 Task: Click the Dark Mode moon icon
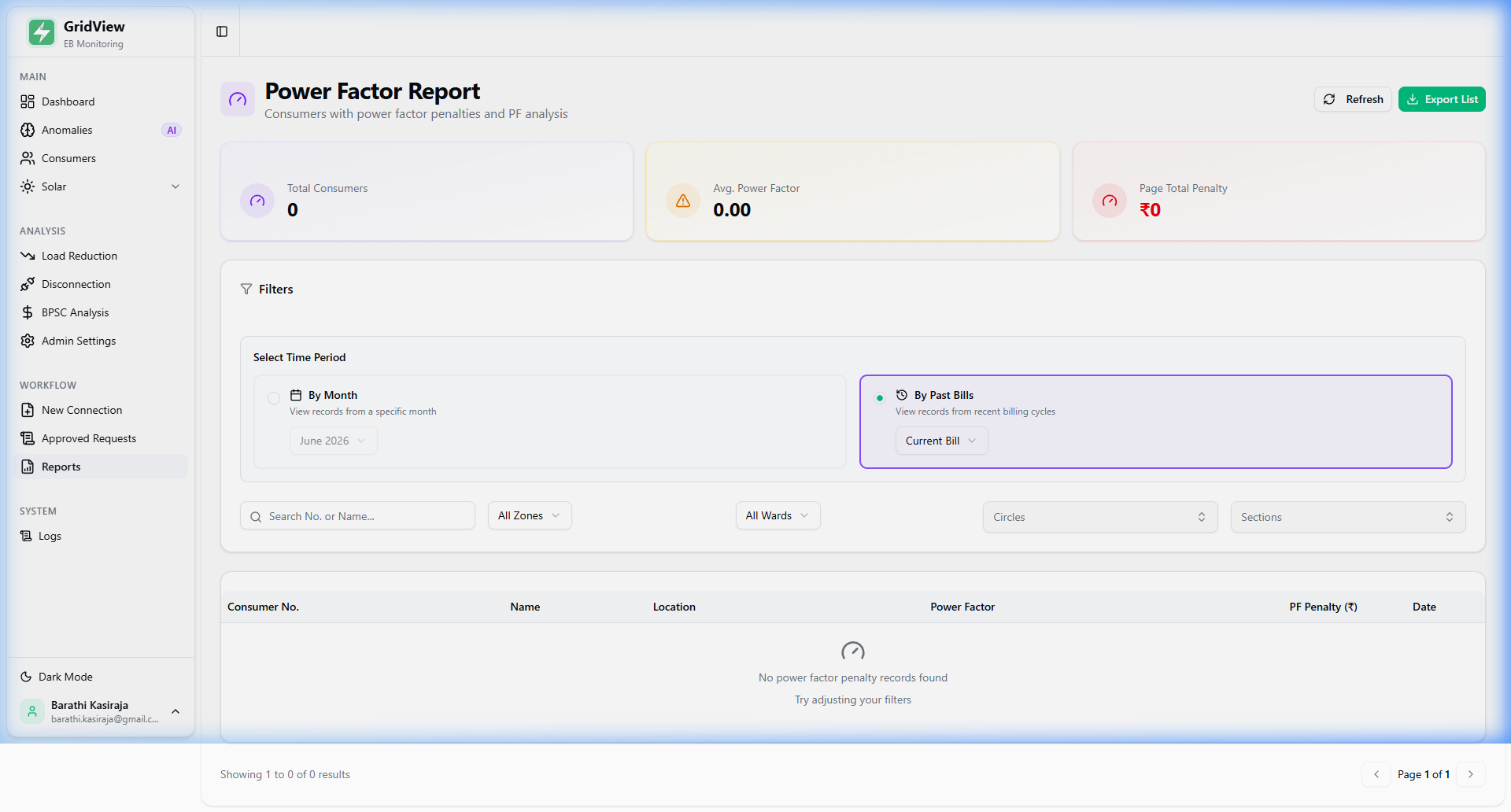(x=26, y=677)
